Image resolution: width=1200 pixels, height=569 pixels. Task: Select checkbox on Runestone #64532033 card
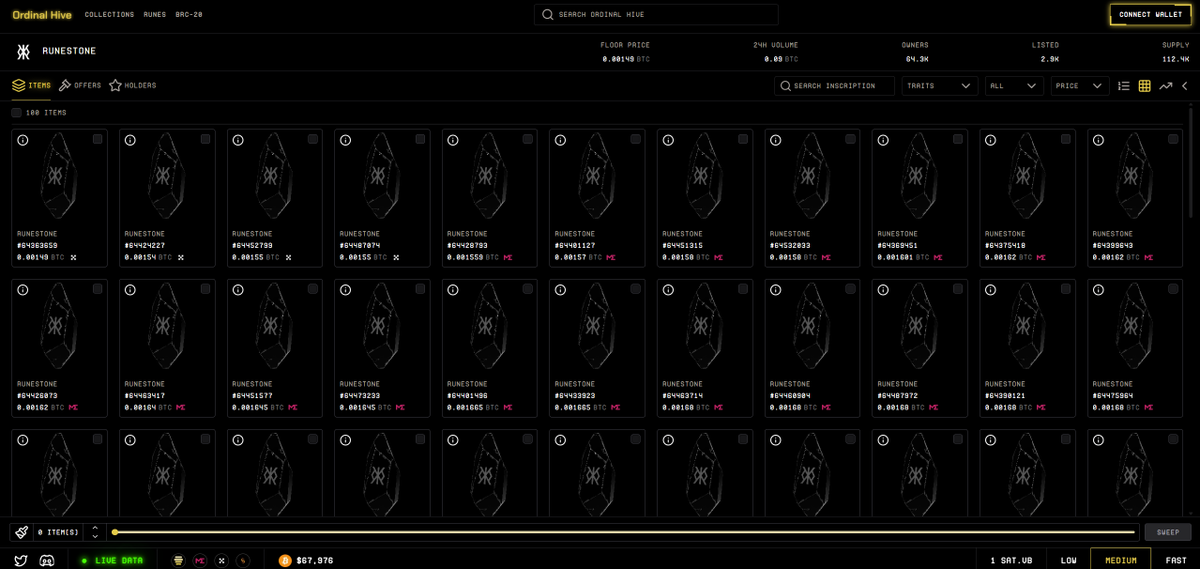tap(850, 140)
